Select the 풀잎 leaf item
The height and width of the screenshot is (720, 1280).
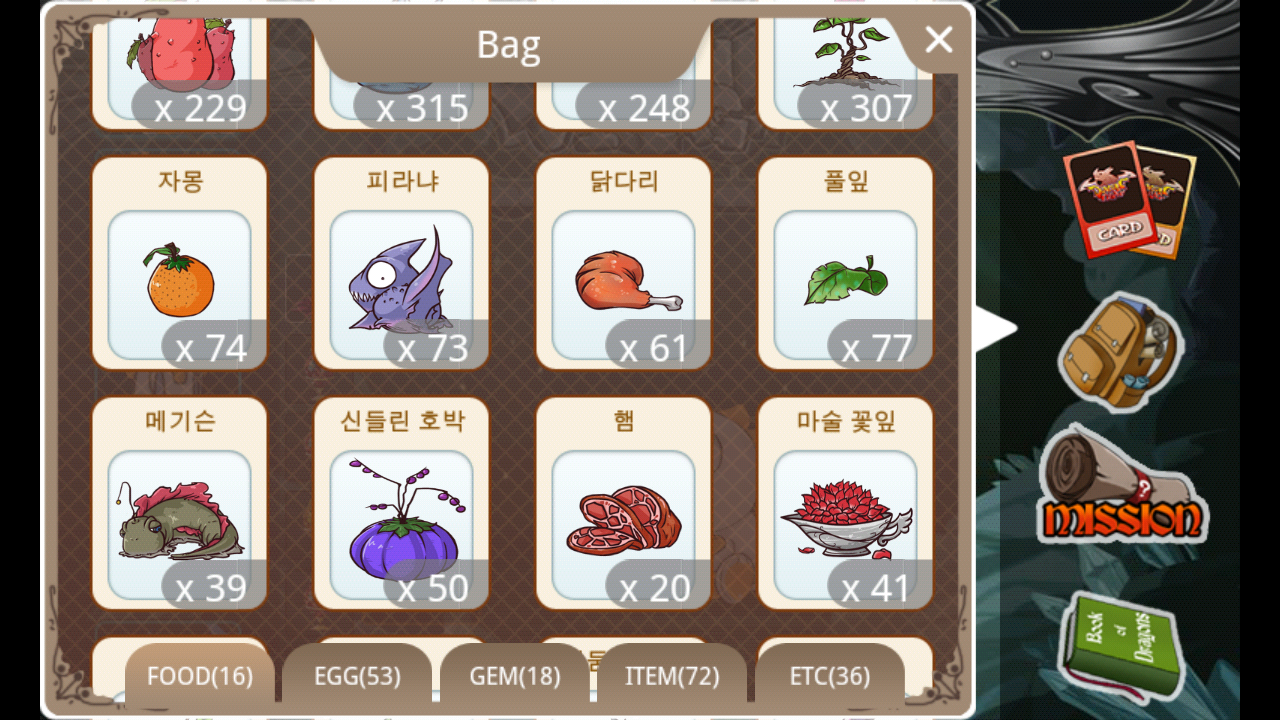point(846,264)
